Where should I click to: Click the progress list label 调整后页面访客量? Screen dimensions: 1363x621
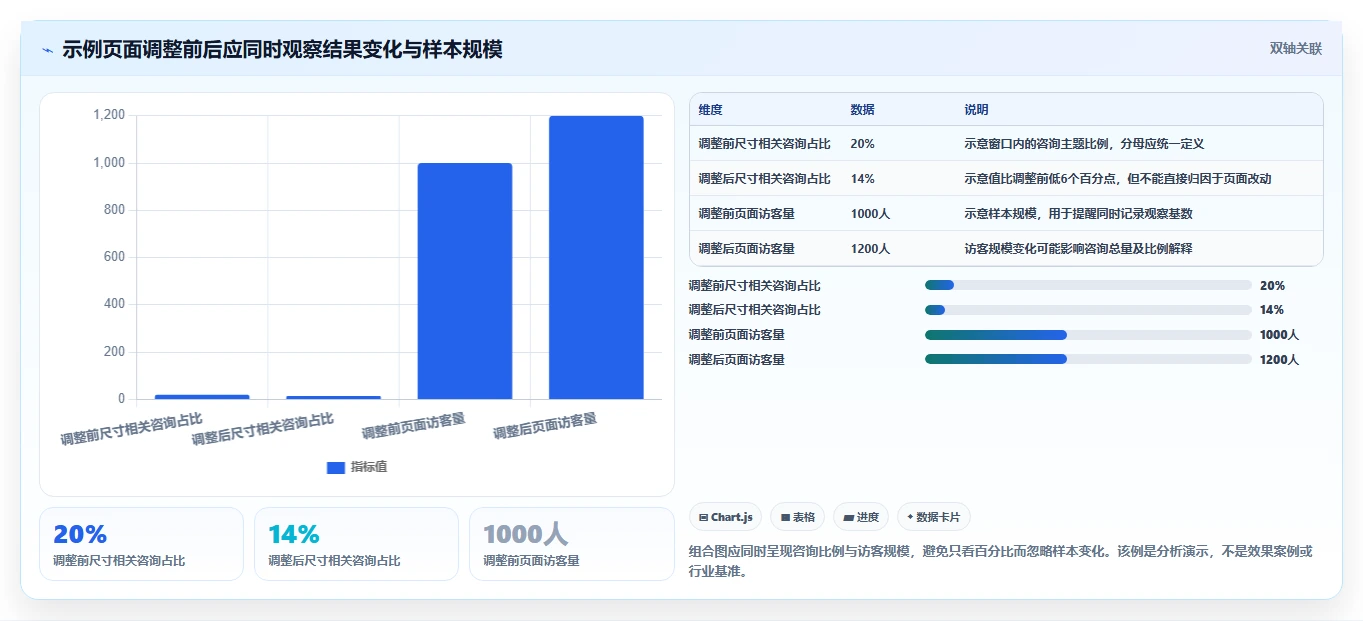(x=736, y=360)
